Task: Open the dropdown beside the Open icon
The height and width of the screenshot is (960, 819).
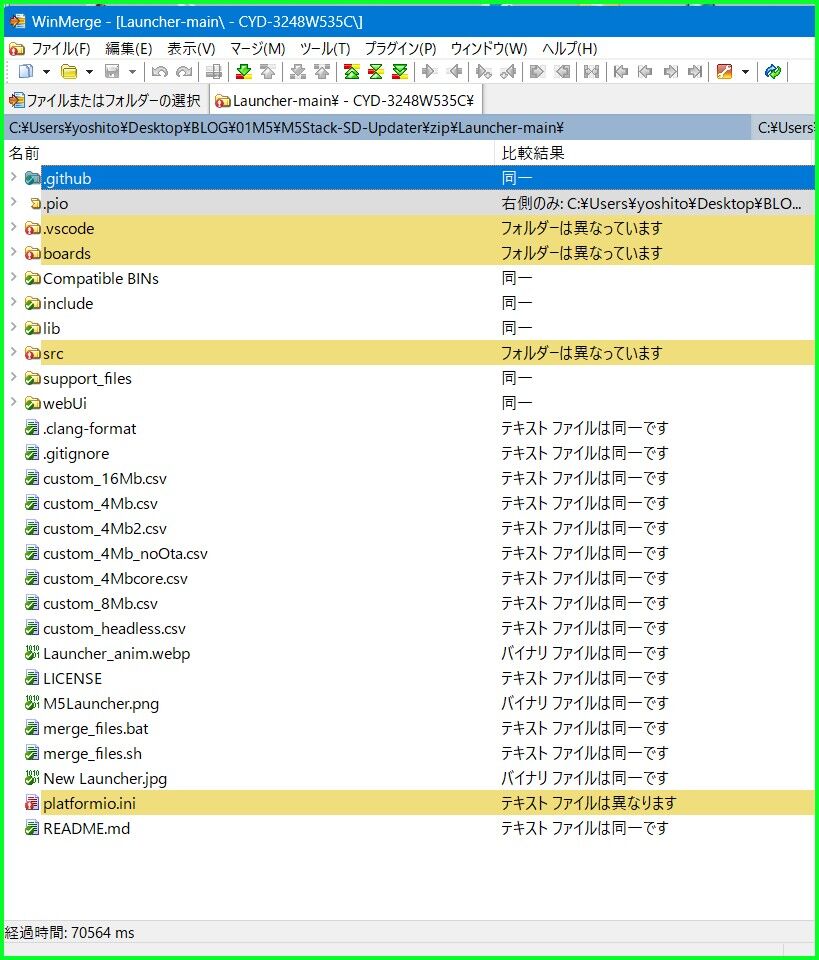Action: tap(90, 71)
